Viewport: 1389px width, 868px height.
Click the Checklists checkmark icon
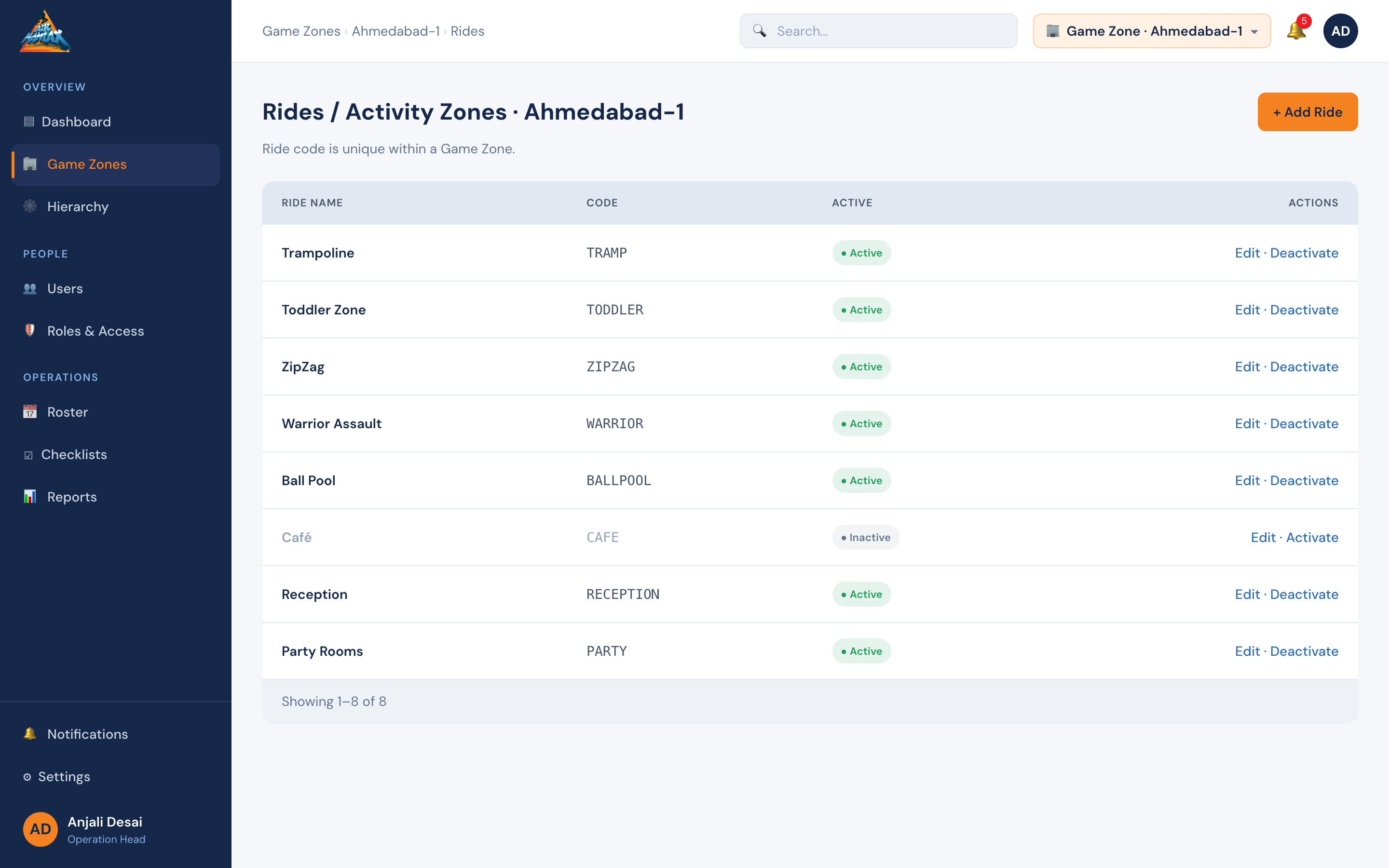tap(29, 455)
